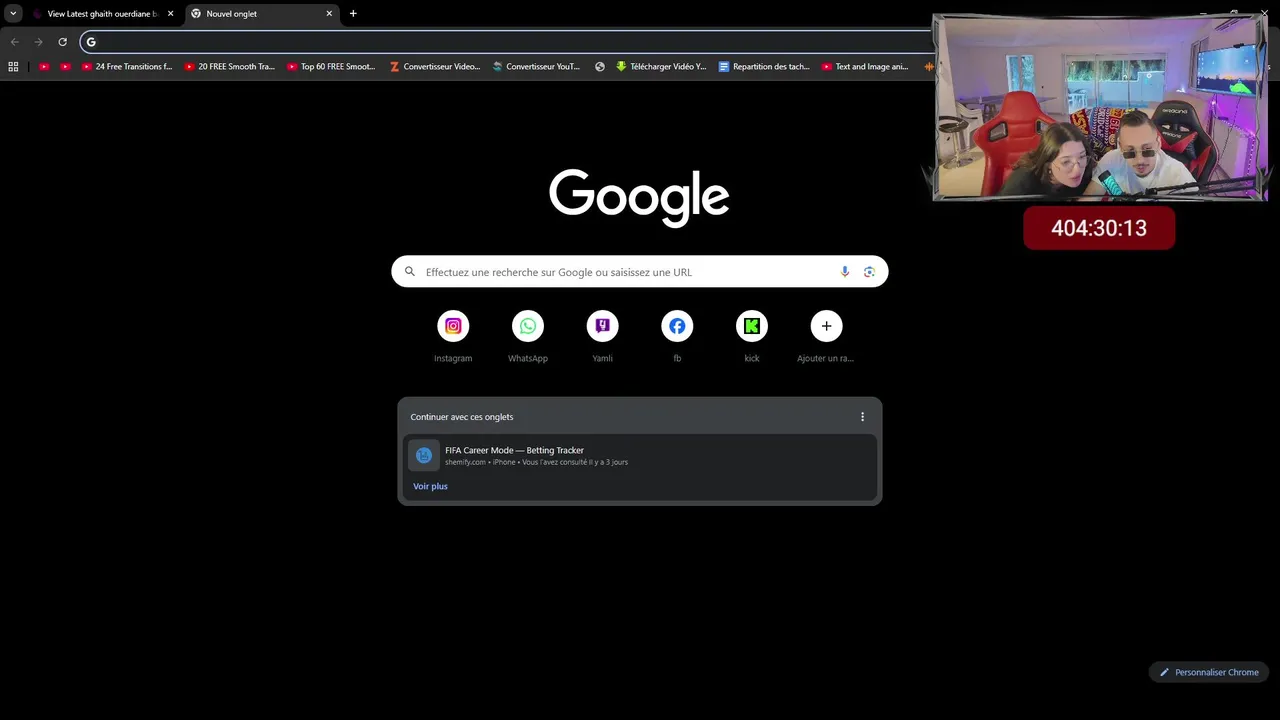The height and width of the screenshot is (720, 1280).
Task: Open the Top 60 FREE Smoot... bookmark
Action: (x=332, y=67)
